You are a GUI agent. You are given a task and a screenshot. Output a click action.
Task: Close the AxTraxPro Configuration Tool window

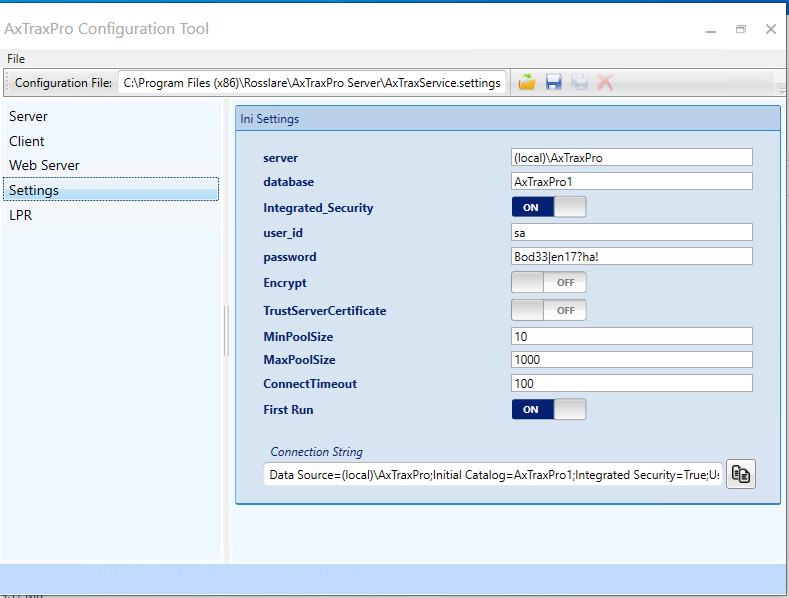pyautogui.click(x=771, y=29)
